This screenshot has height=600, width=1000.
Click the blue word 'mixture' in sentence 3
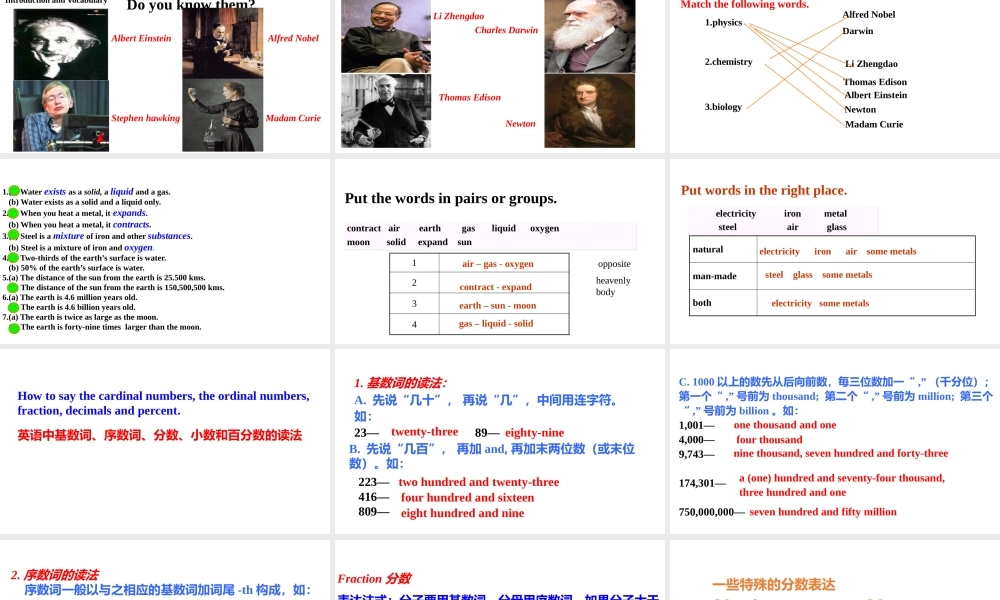coord(68,236)
